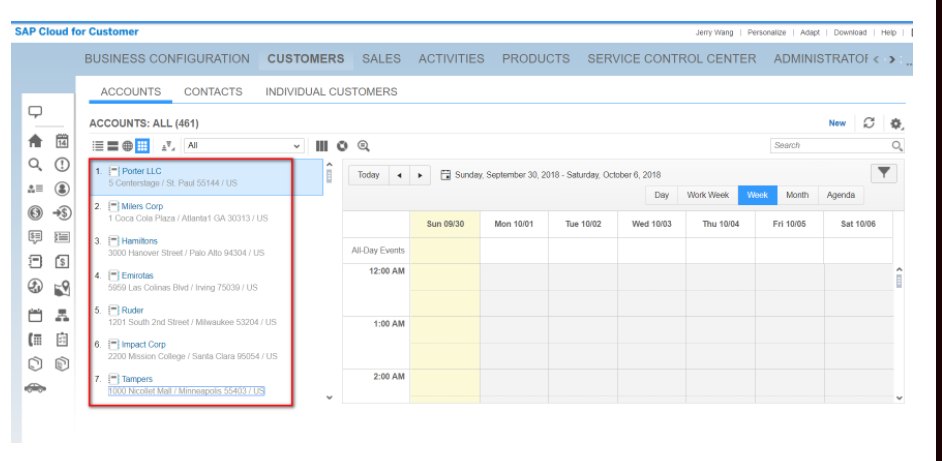Go to next week arrow
The width and height of the screenshot is (942, 461).
[420, 176]
